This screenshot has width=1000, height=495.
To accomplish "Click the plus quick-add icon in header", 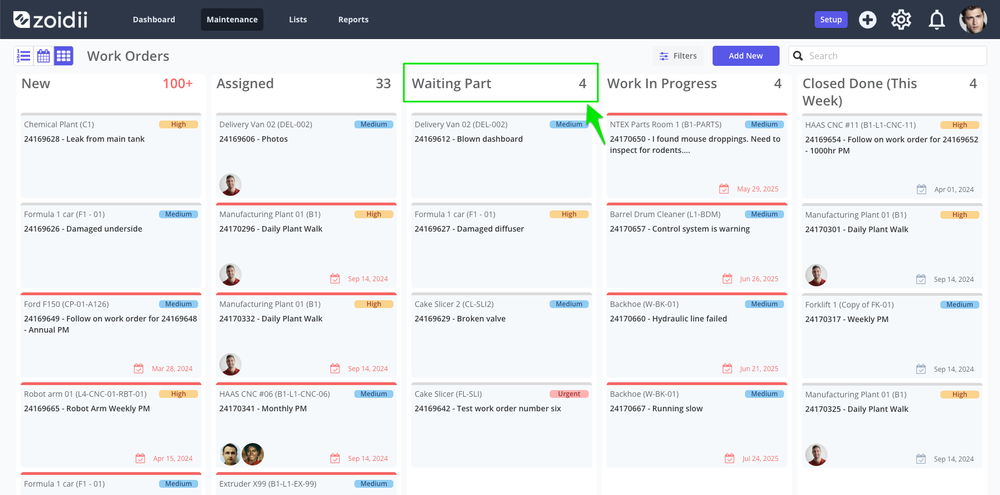I will pos(867,20).
